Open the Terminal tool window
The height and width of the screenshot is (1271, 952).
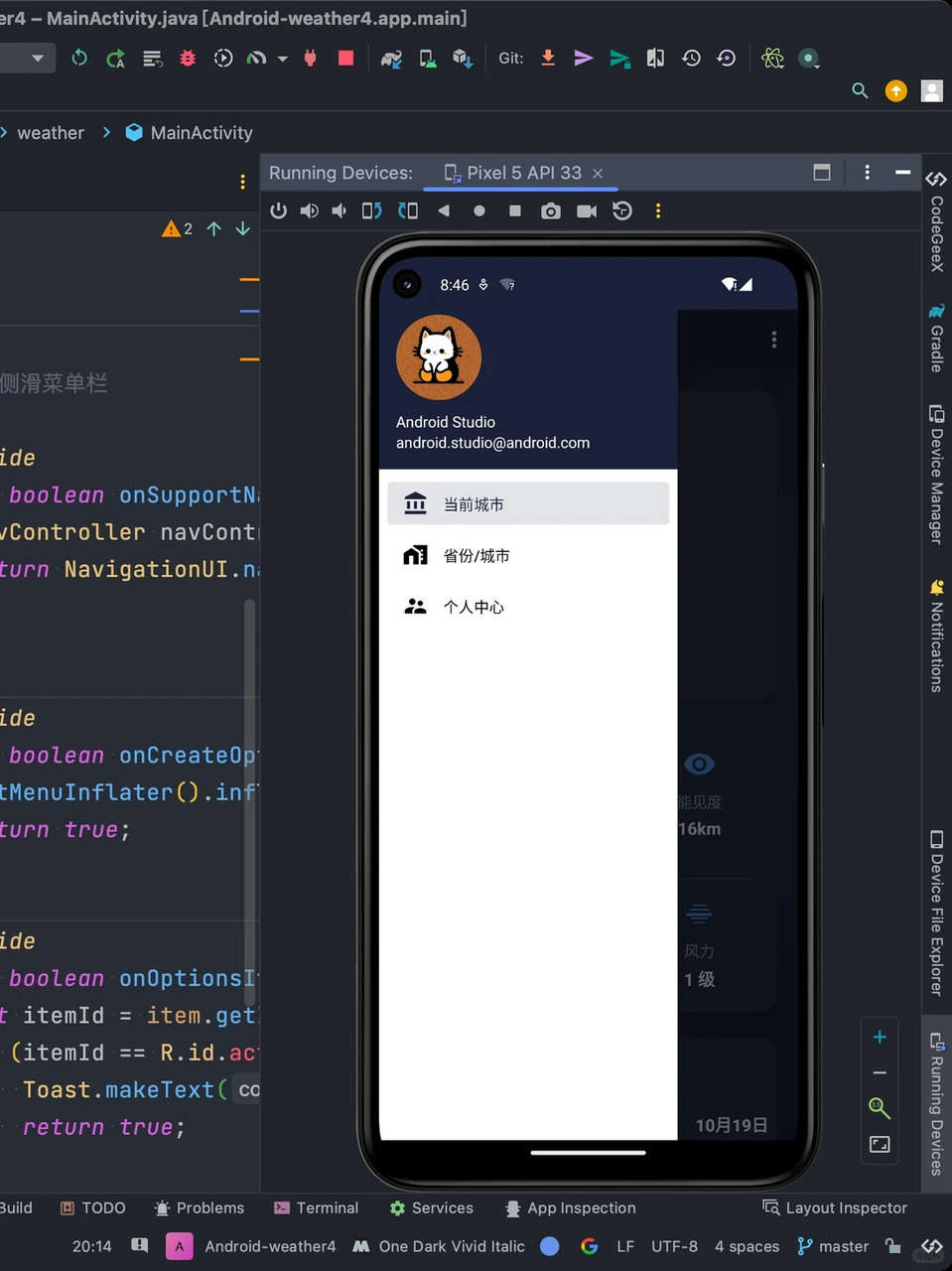tap(316, 1207)
